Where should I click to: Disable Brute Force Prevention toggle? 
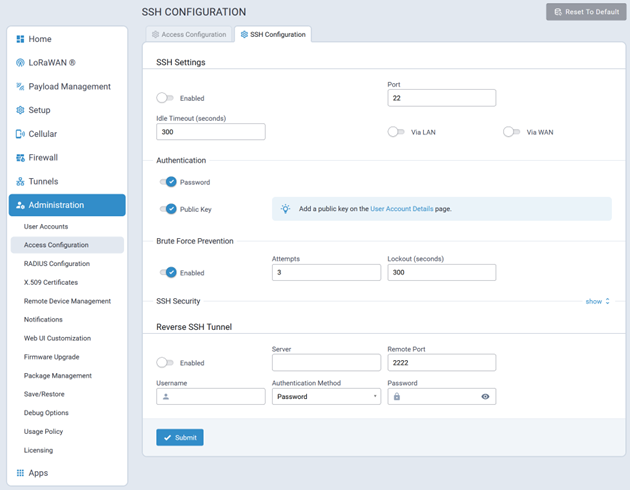[x=167, y=272]
